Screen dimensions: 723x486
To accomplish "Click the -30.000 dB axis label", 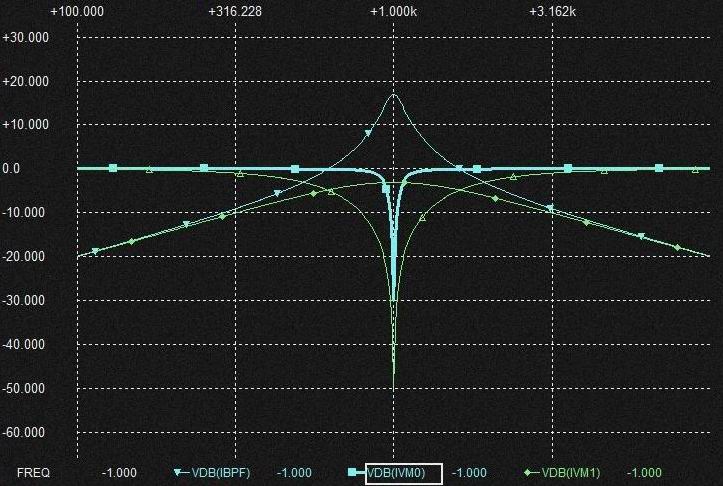I will point(25,300).
